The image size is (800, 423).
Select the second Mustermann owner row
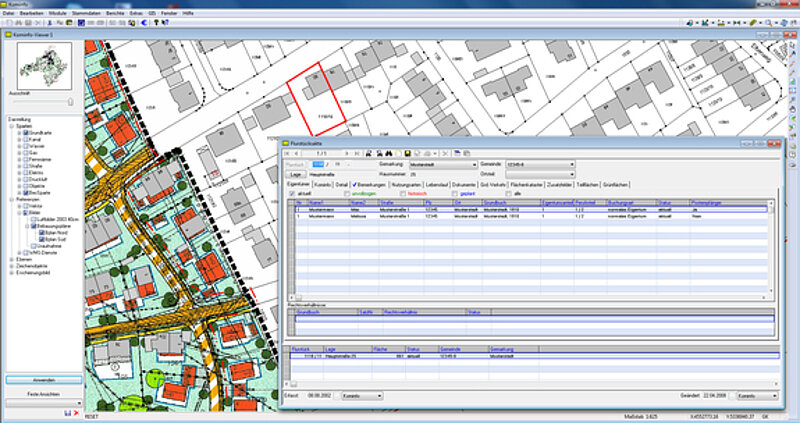point(531,216)
